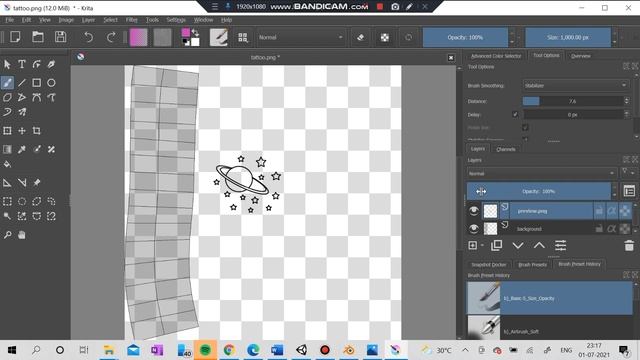Select the Gradient tool
Image resolution: width=640 pixels, height=360 pixels.
coord(7,149)
